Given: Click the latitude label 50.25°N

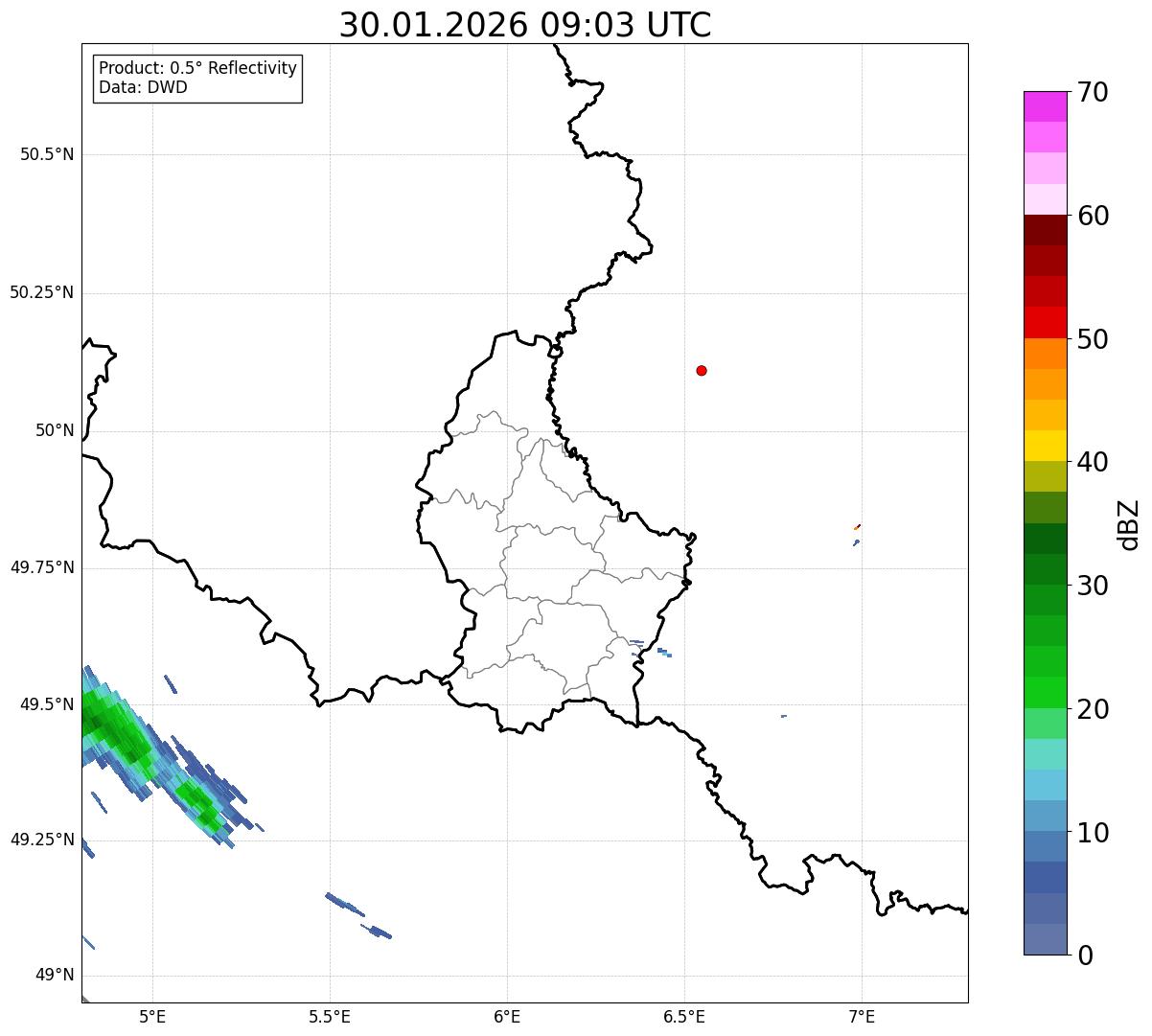Looking at the screenshot, I should [42, 292].
